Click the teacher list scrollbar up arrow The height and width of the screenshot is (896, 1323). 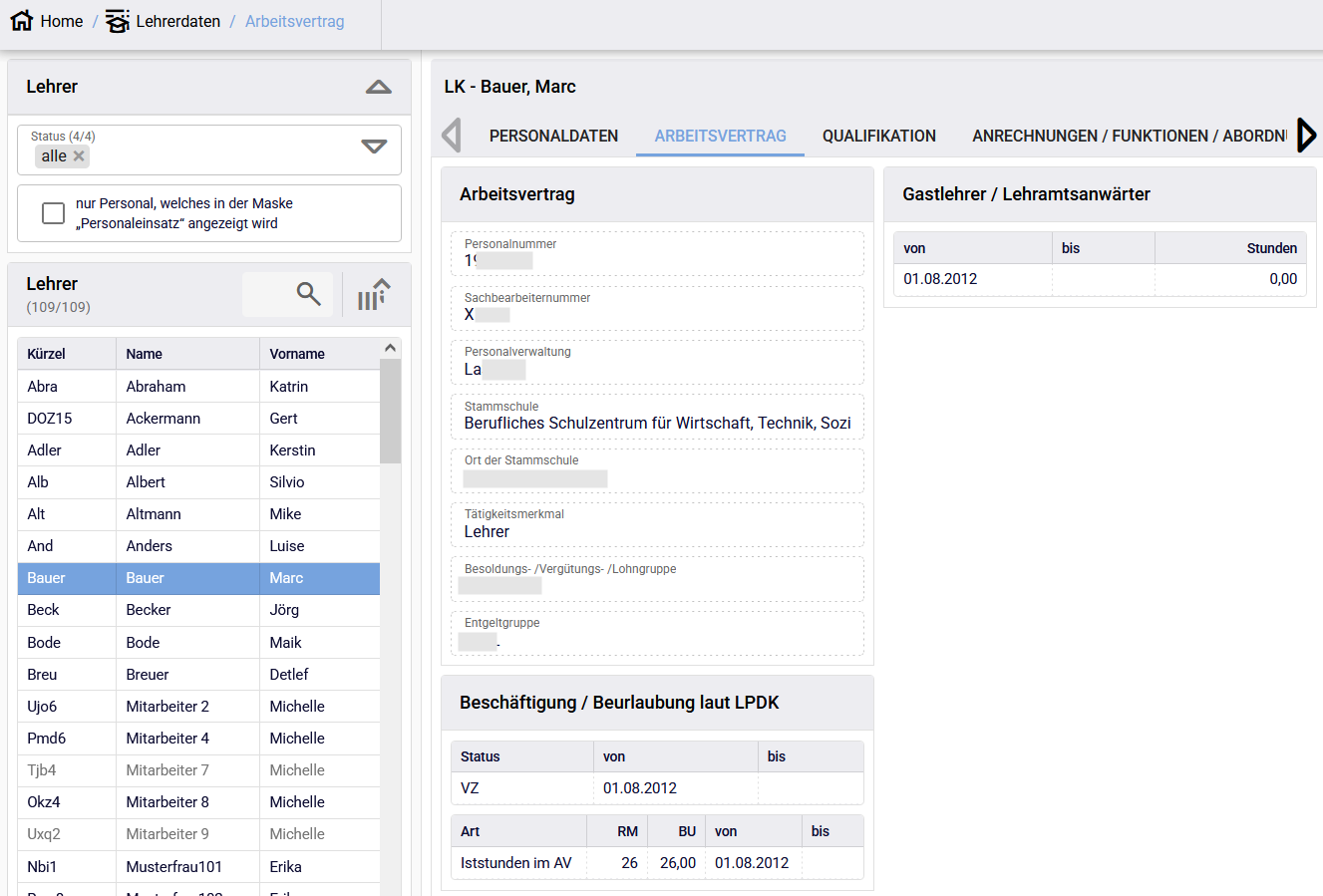[x=390, y=348]
